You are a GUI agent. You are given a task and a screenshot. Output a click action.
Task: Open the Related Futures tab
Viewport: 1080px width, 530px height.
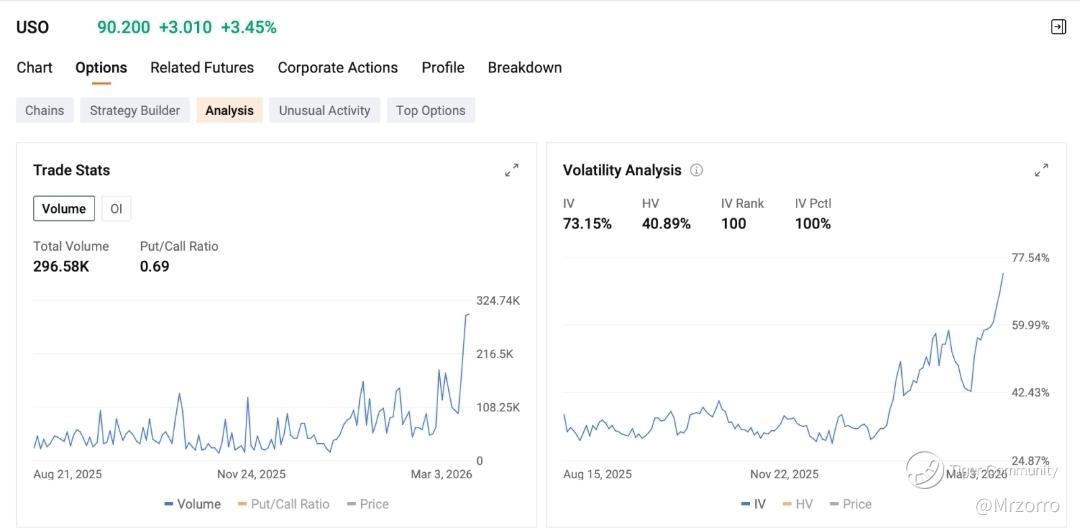202,67
